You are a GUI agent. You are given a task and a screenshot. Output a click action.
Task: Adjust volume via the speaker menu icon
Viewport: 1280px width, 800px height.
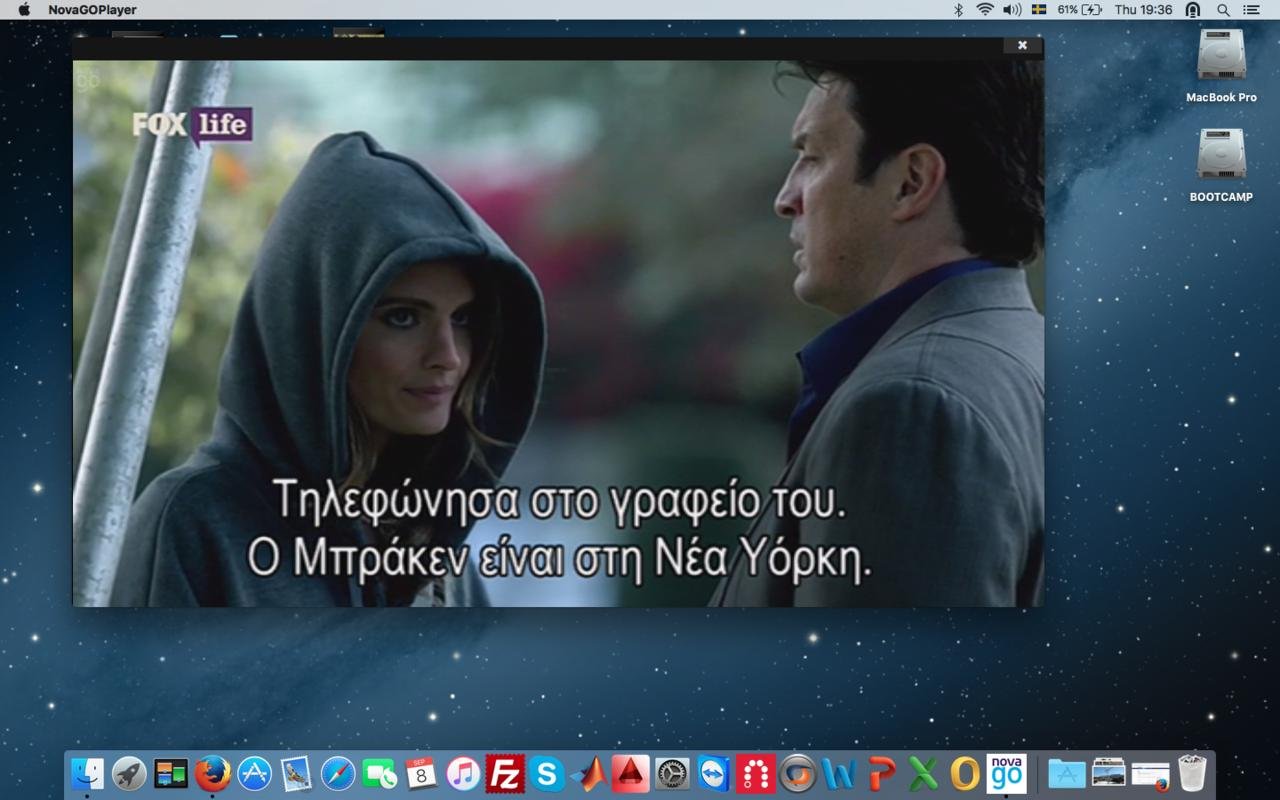tap(1011, 10)
